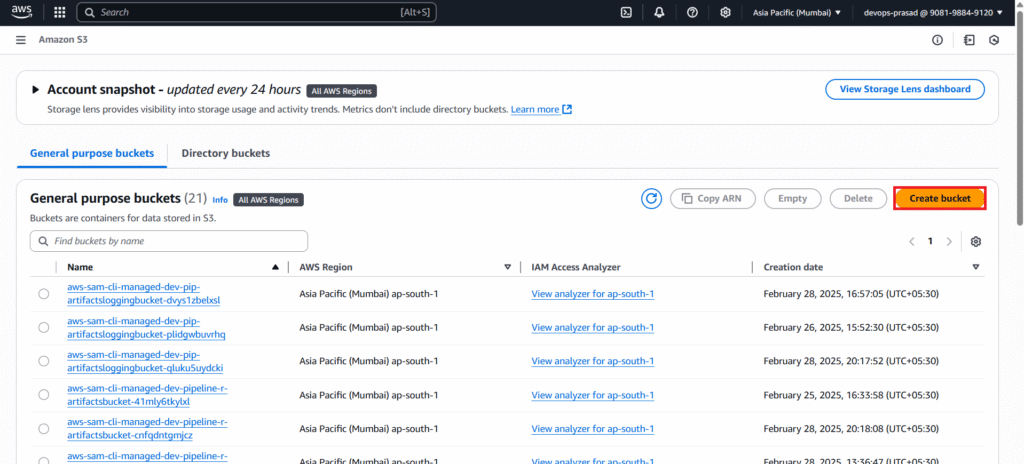Open bucket artifactsloggingbucket-qluku5uydcki link
The image size is (1024, 464).
pos(145,361)
